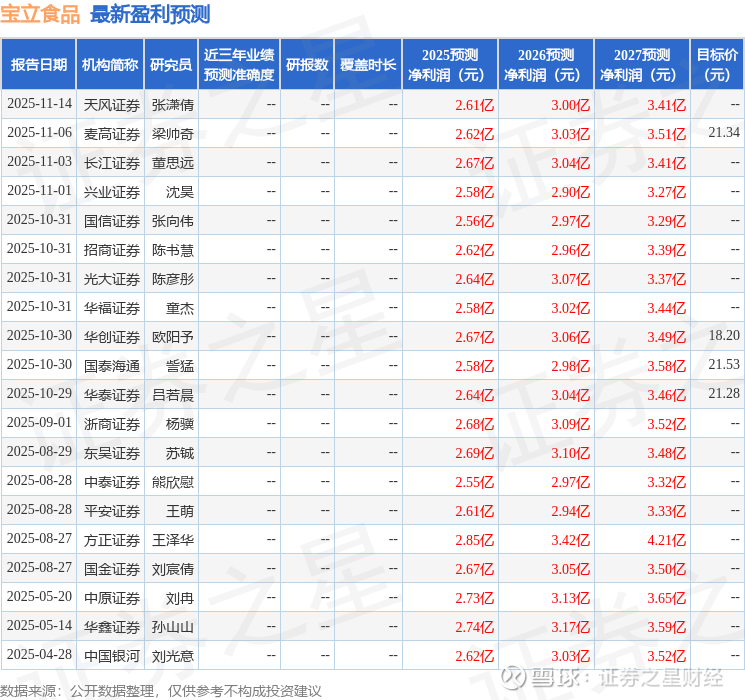The width and height of the screenshot is (745, 700).
Task: Click researcher name 董思远
Action: (173, 163)
